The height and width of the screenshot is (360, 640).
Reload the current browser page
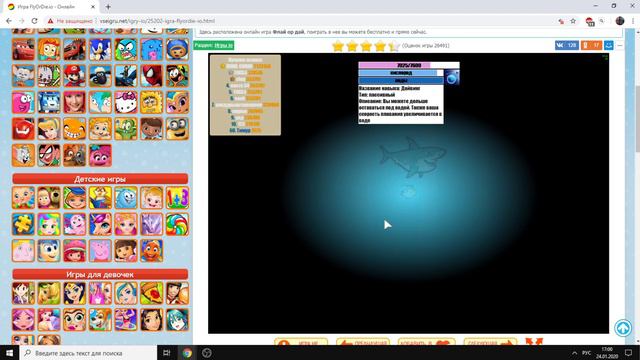pyautogui.click(x=35, y=21)
